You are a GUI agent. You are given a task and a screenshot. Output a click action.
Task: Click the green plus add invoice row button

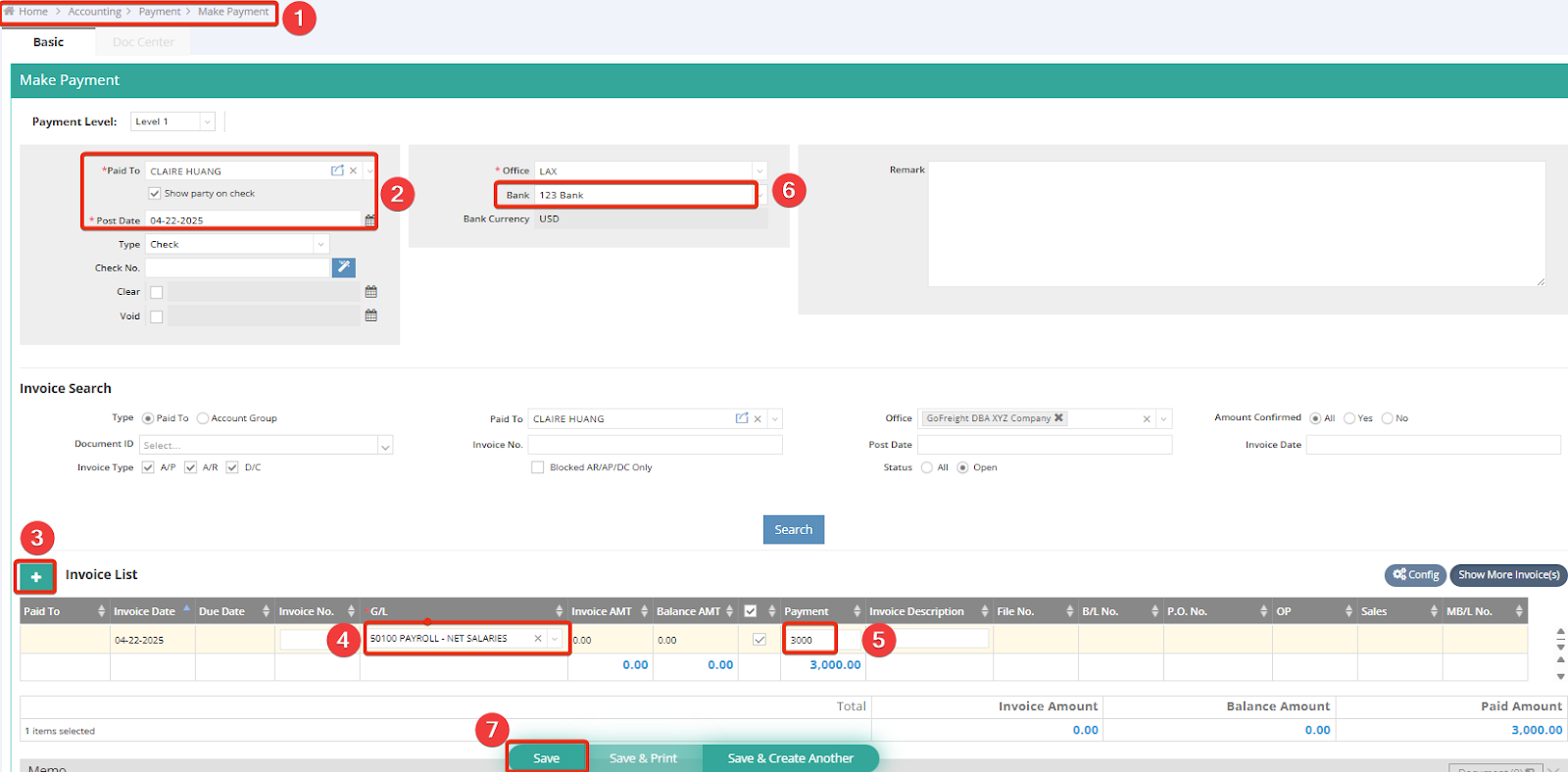[x=35, y=577]
